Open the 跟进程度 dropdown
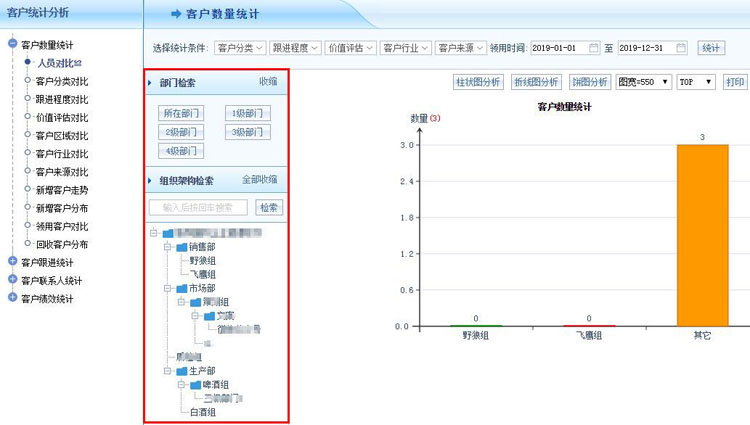The image size is (750, 425). tap(295, 48)
